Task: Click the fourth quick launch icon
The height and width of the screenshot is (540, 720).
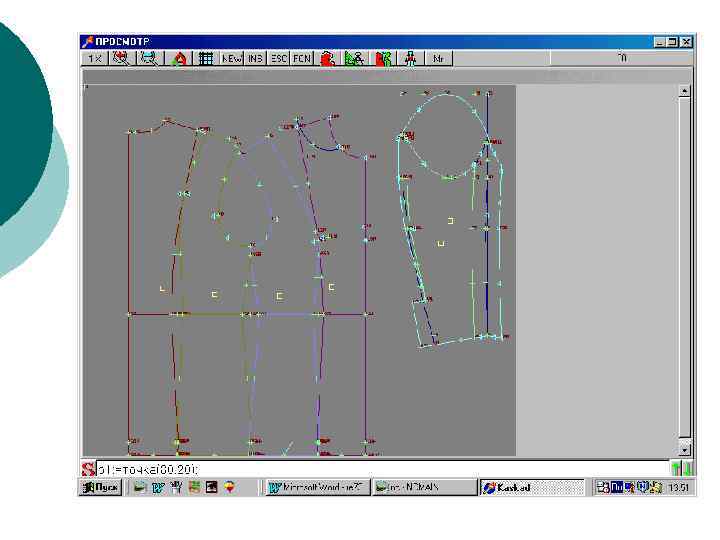Action: coord(194,487)
